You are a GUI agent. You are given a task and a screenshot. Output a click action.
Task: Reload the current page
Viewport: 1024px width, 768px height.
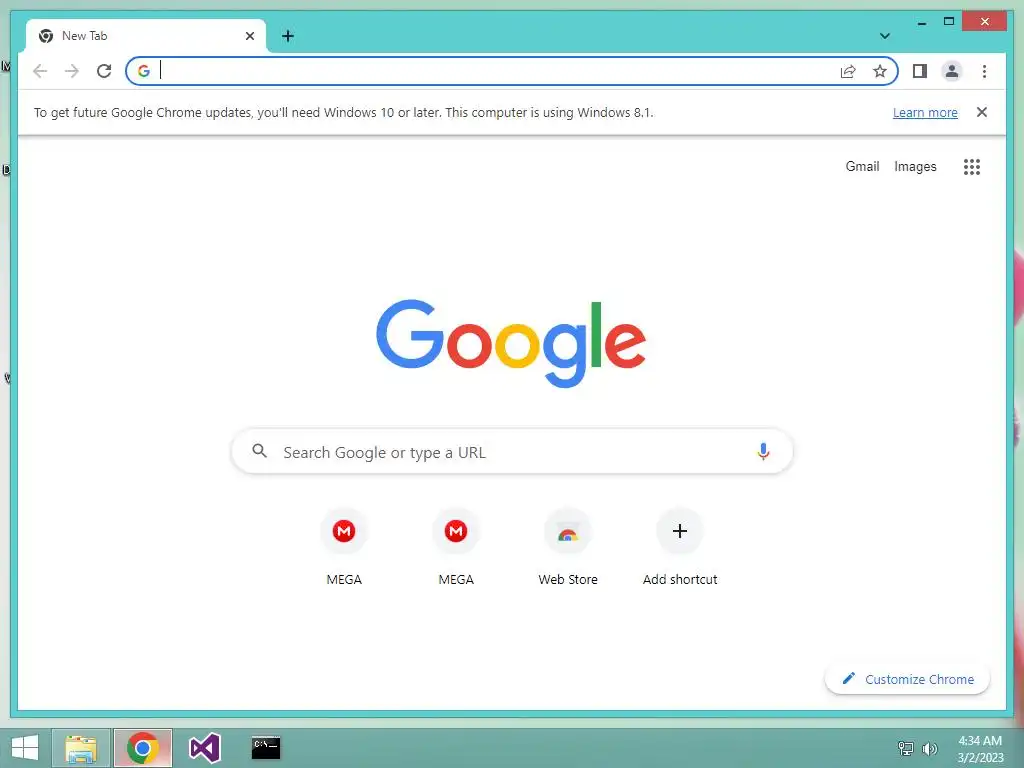click(104, 71)
